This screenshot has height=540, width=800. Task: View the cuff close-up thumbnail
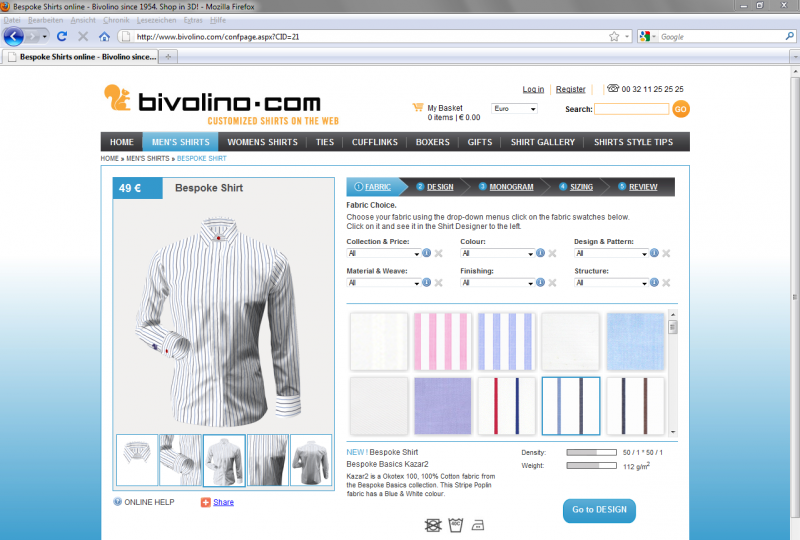(x=180, y=460)
